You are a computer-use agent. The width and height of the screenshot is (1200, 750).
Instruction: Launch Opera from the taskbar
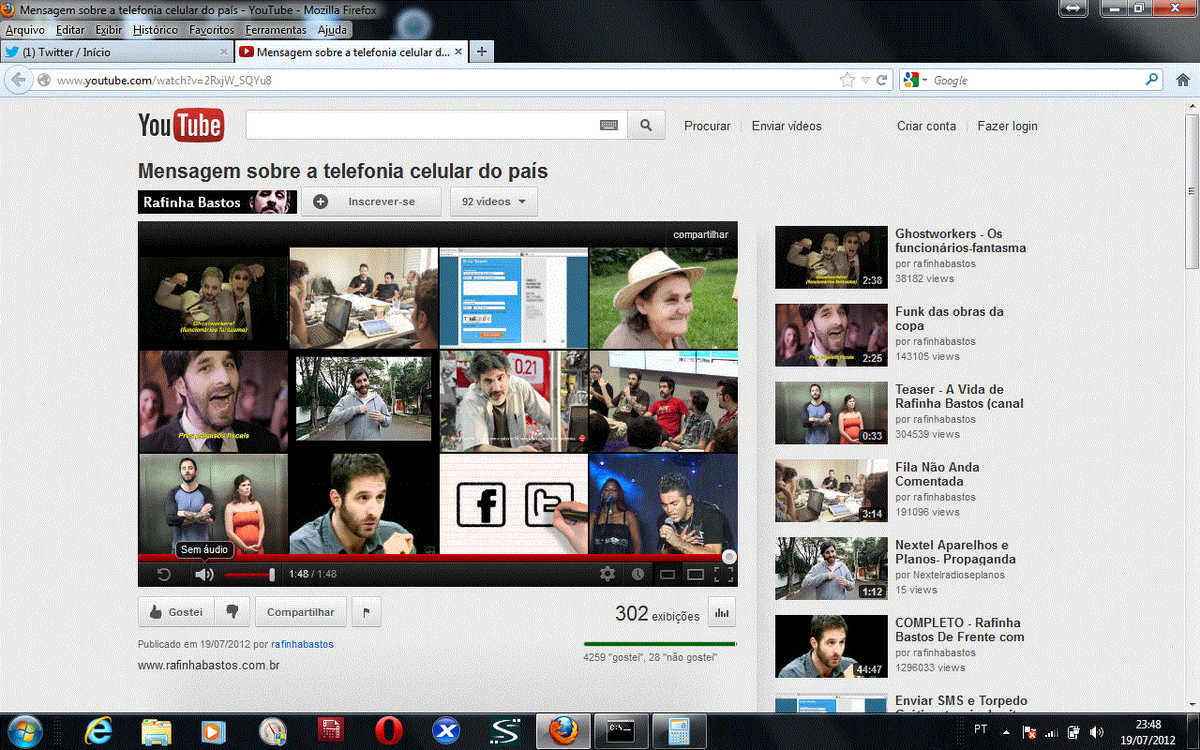point(388,731)
